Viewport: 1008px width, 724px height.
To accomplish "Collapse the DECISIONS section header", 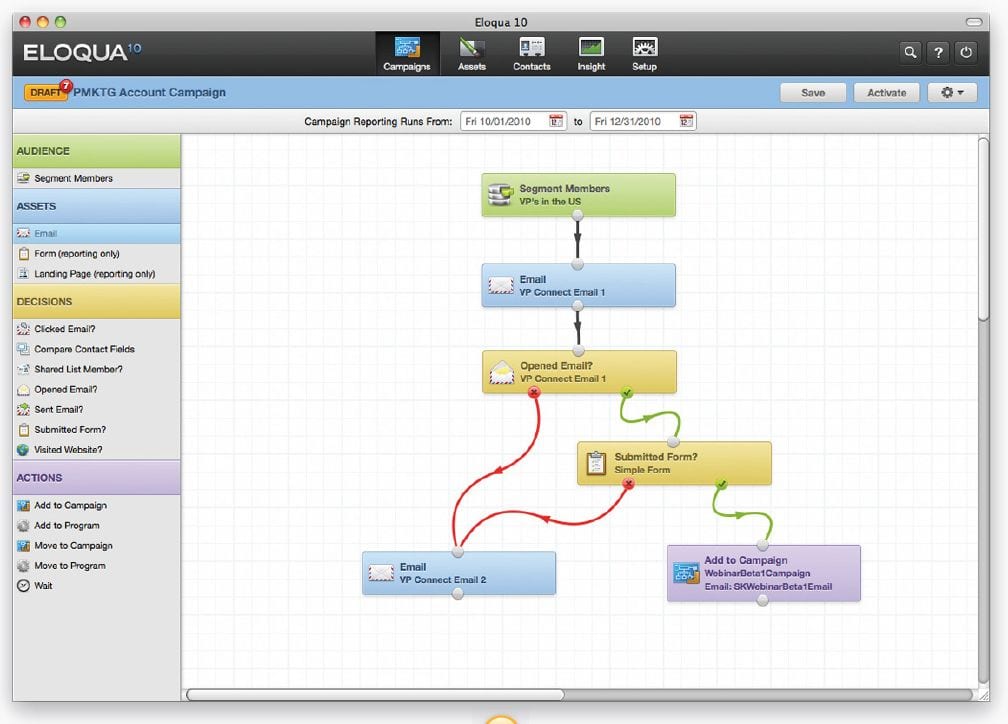I will pos(96,301).
